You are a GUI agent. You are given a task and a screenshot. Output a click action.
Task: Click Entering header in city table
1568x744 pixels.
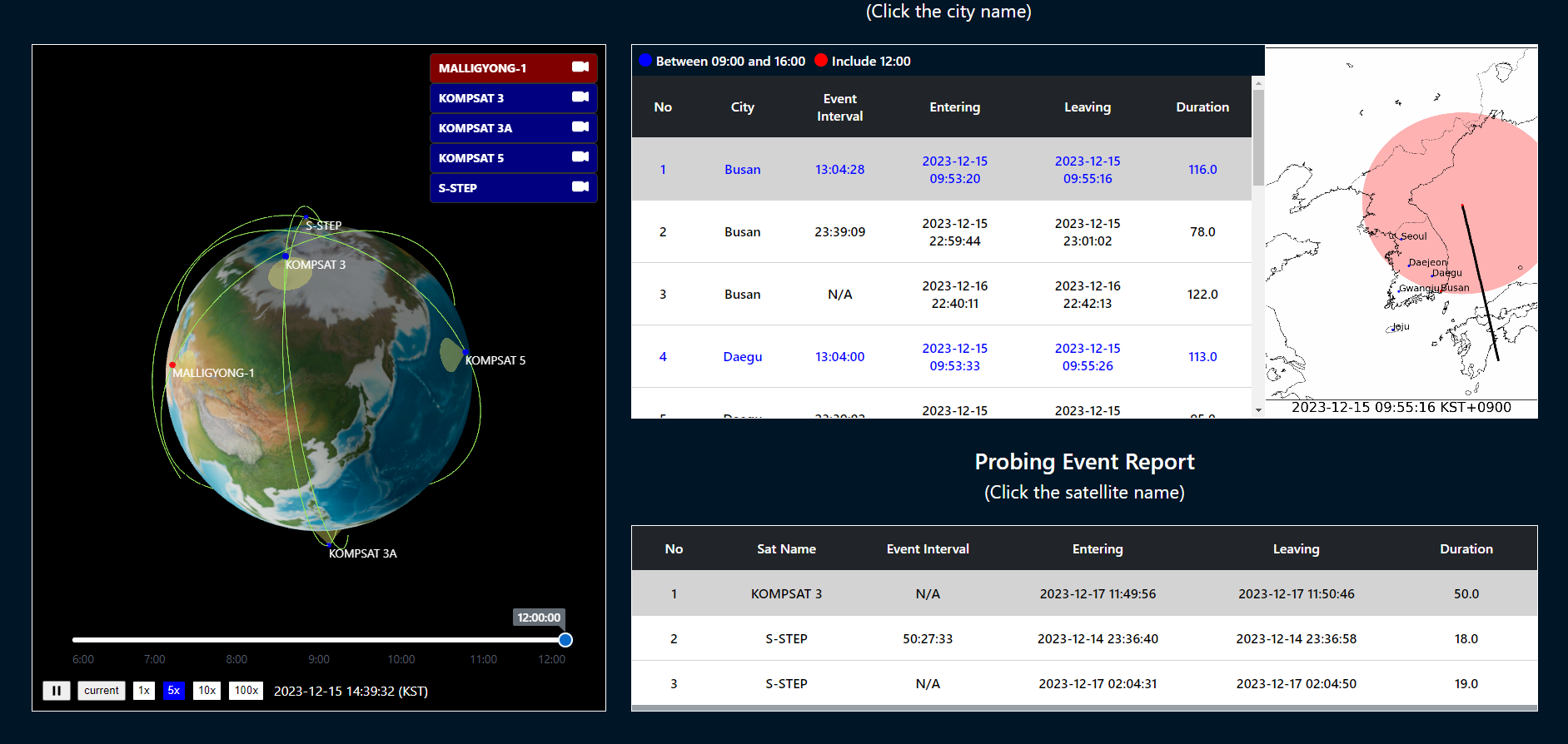pos(955,107)
